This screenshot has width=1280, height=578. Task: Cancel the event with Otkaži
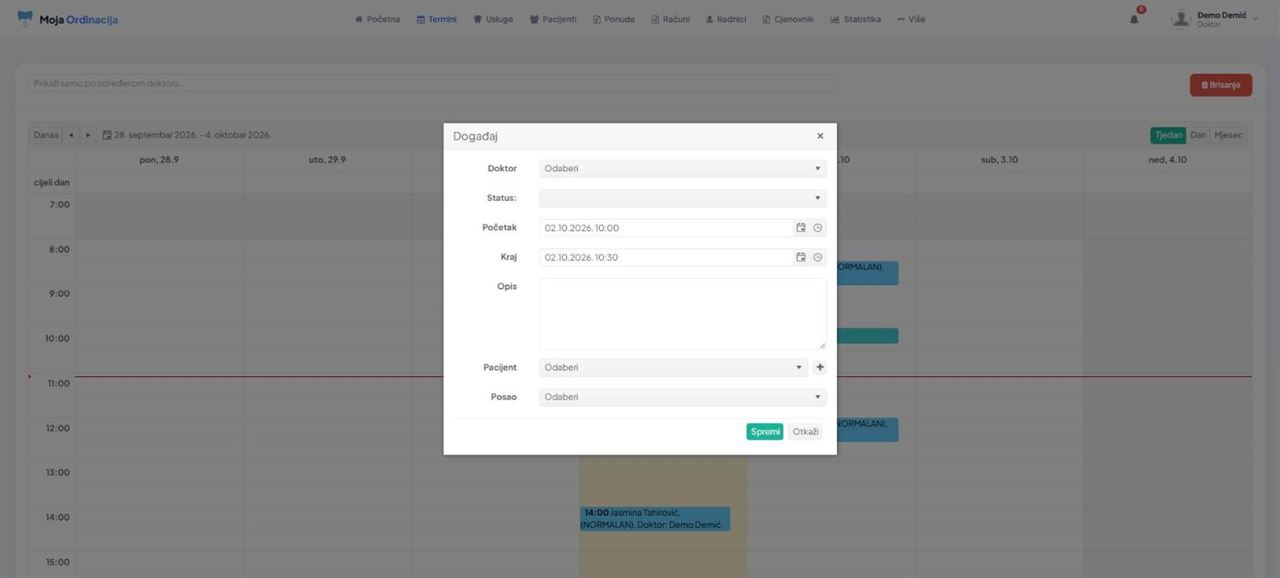[805, 432]
